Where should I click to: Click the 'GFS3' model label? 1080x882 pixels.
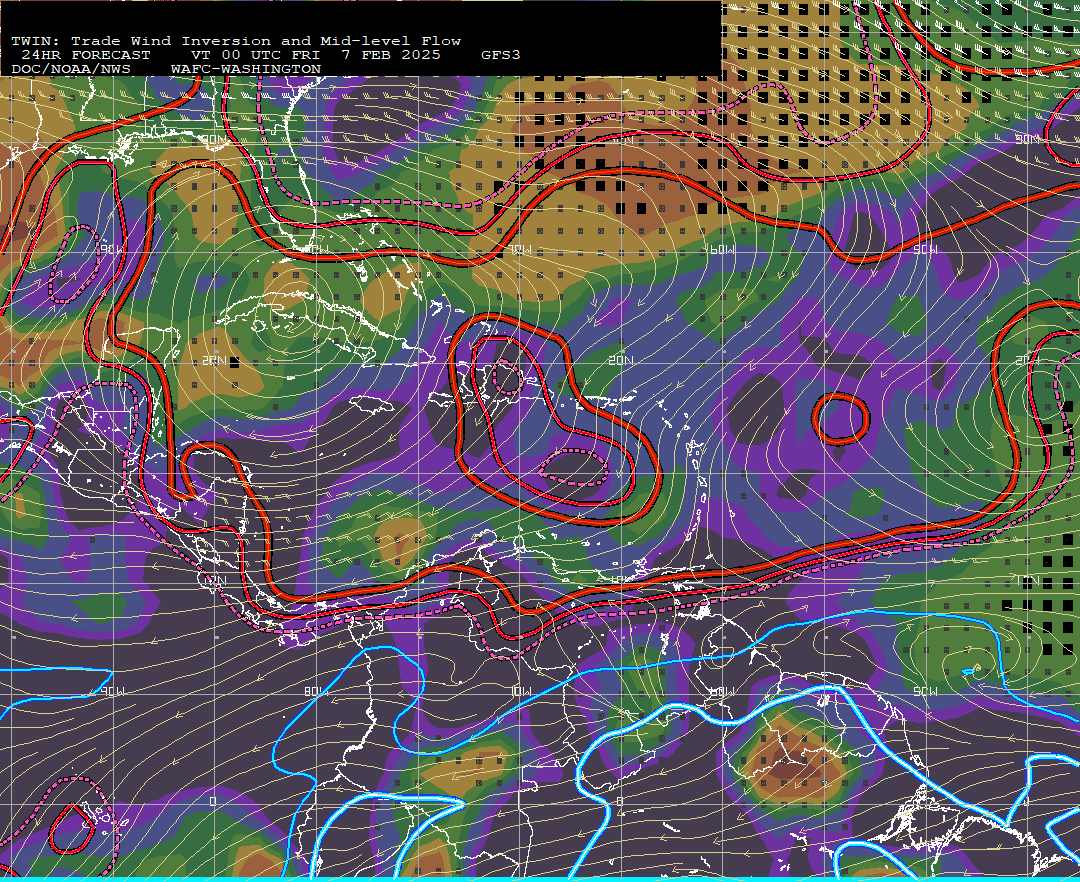click(501, 55)
